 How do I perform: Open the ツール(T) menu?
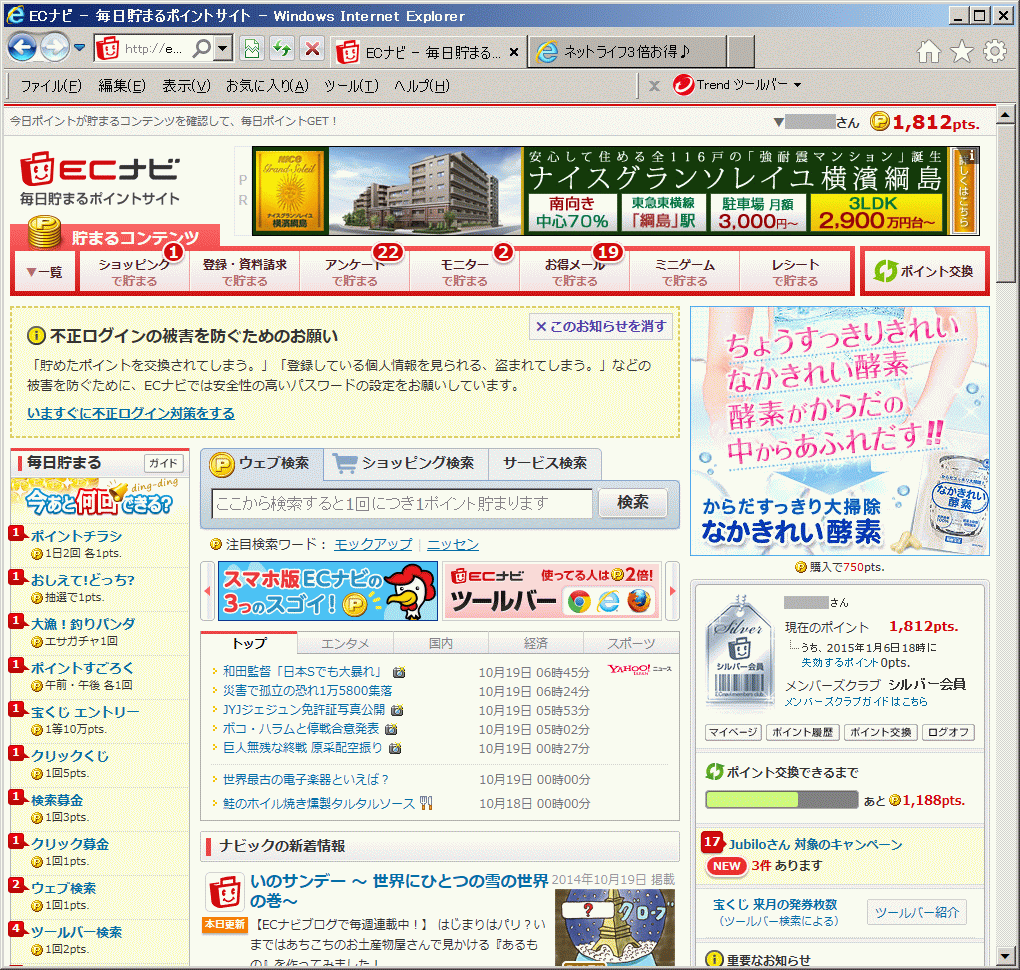click(x=351, y=86)
